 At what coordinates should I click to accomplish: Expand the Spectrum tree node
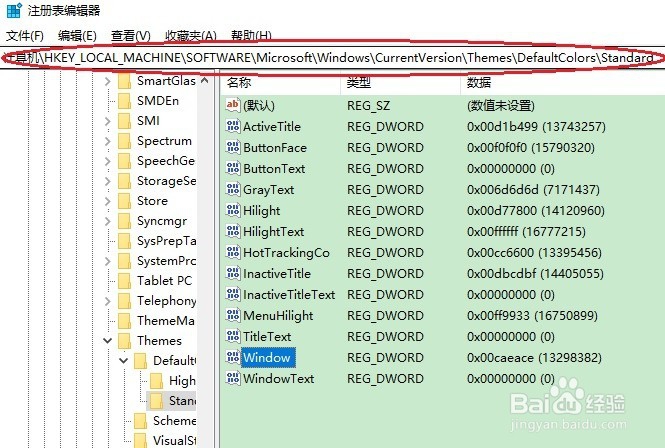pyautogui.click(x=108, y=141)
